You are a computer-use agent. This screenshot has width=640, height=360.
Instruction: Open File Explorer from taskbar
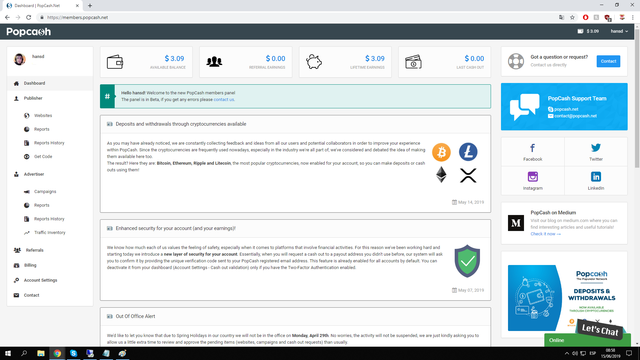[41, 353]
